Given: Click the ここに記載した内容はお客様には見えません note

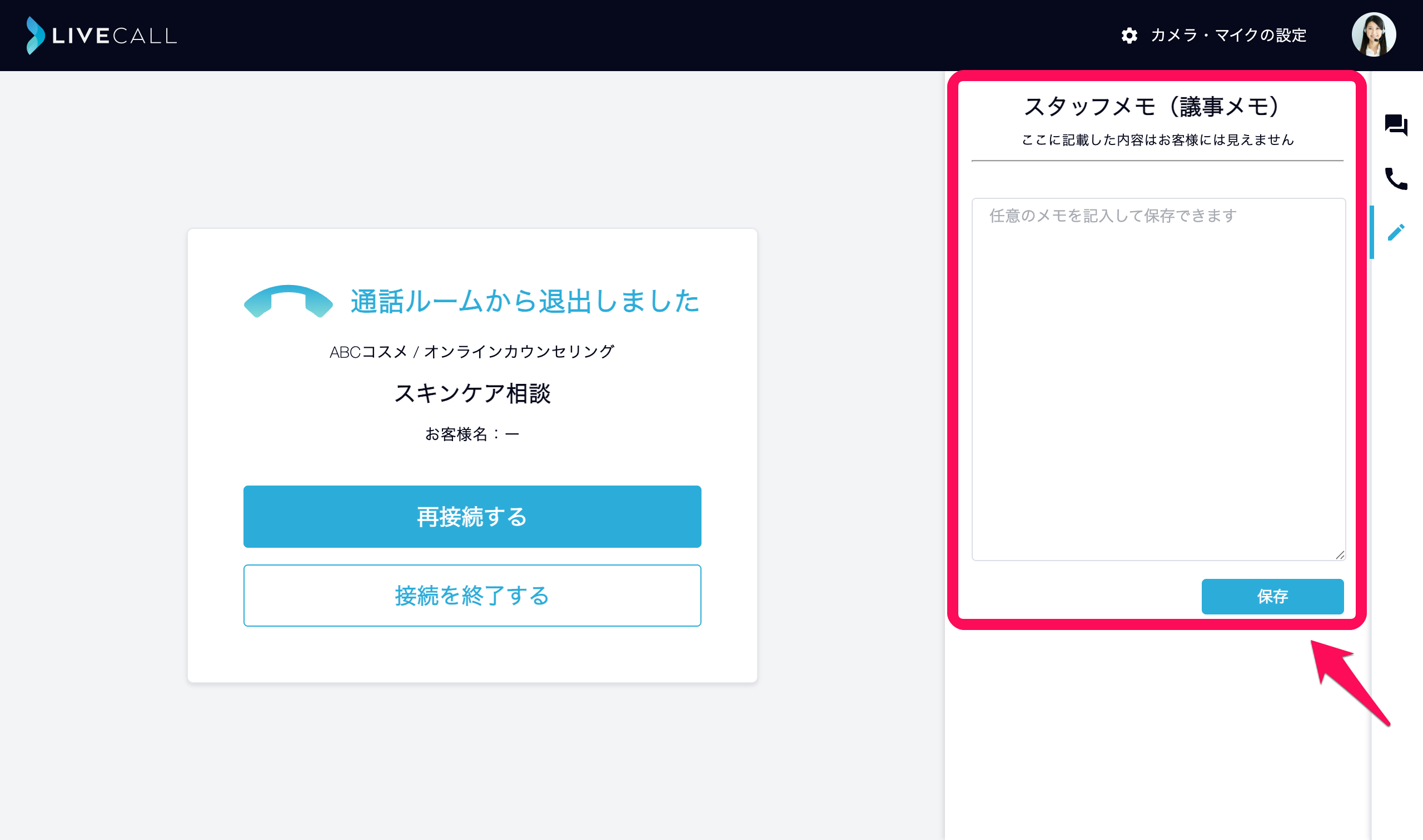Looking at the screenshot, I should coord(1157,140).
